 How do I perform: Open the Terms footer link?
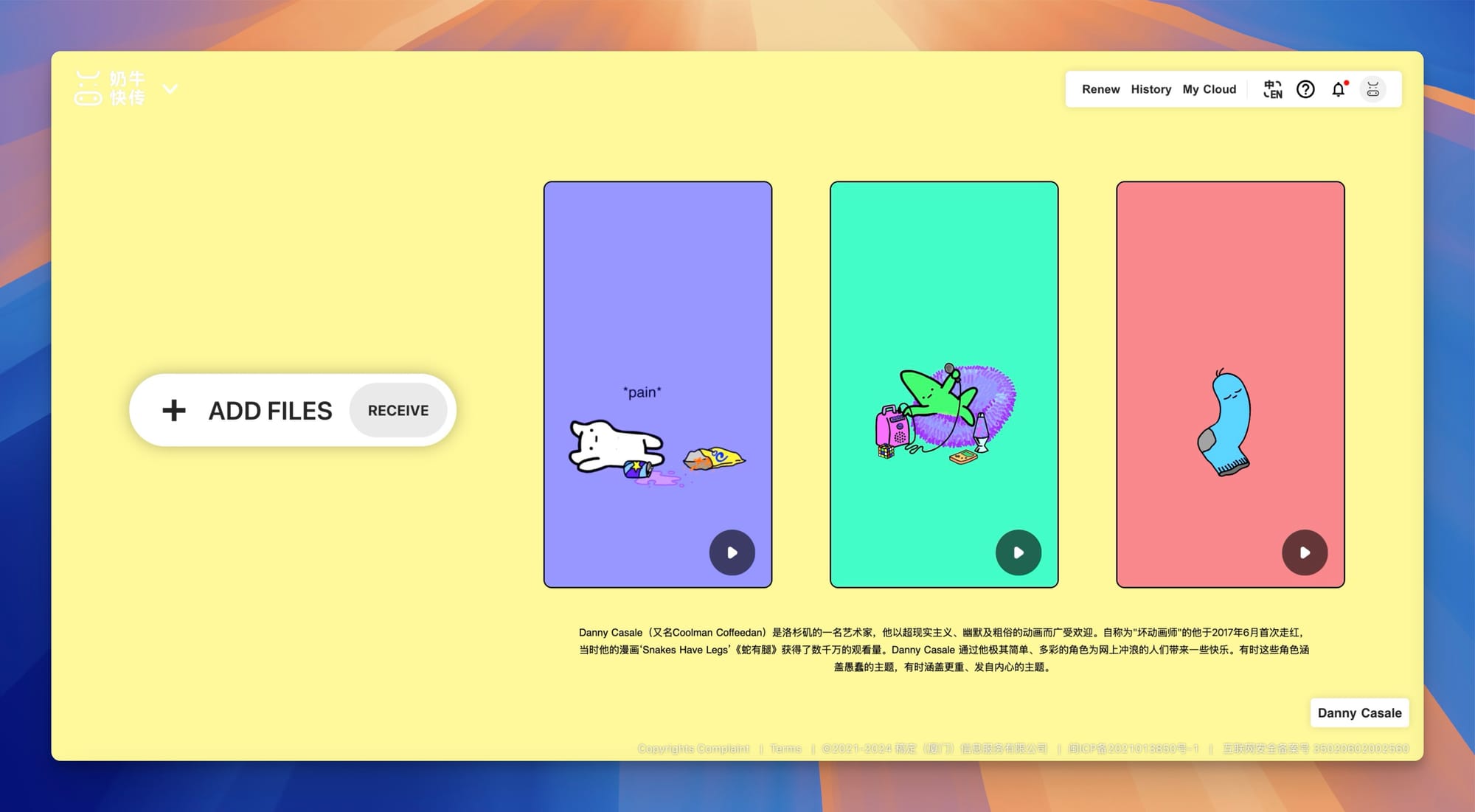click(x=785, y=749)
